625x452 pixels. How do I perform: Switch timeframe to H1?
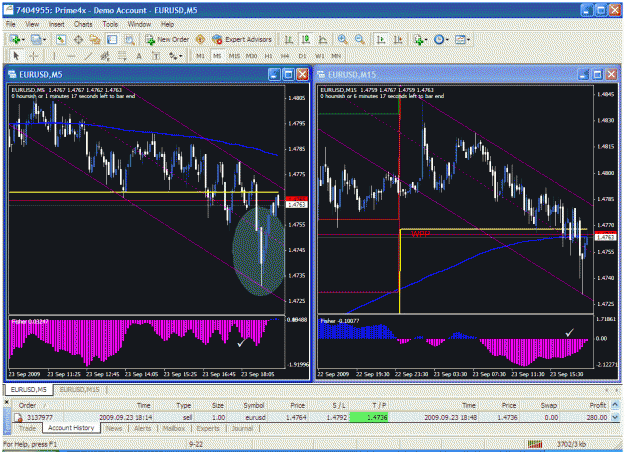[x=268, y=56]
